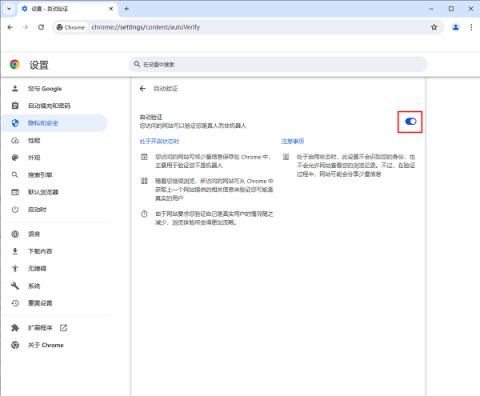Click the download icon for 下载内容

pyautogui.click(x=15, y=251)
